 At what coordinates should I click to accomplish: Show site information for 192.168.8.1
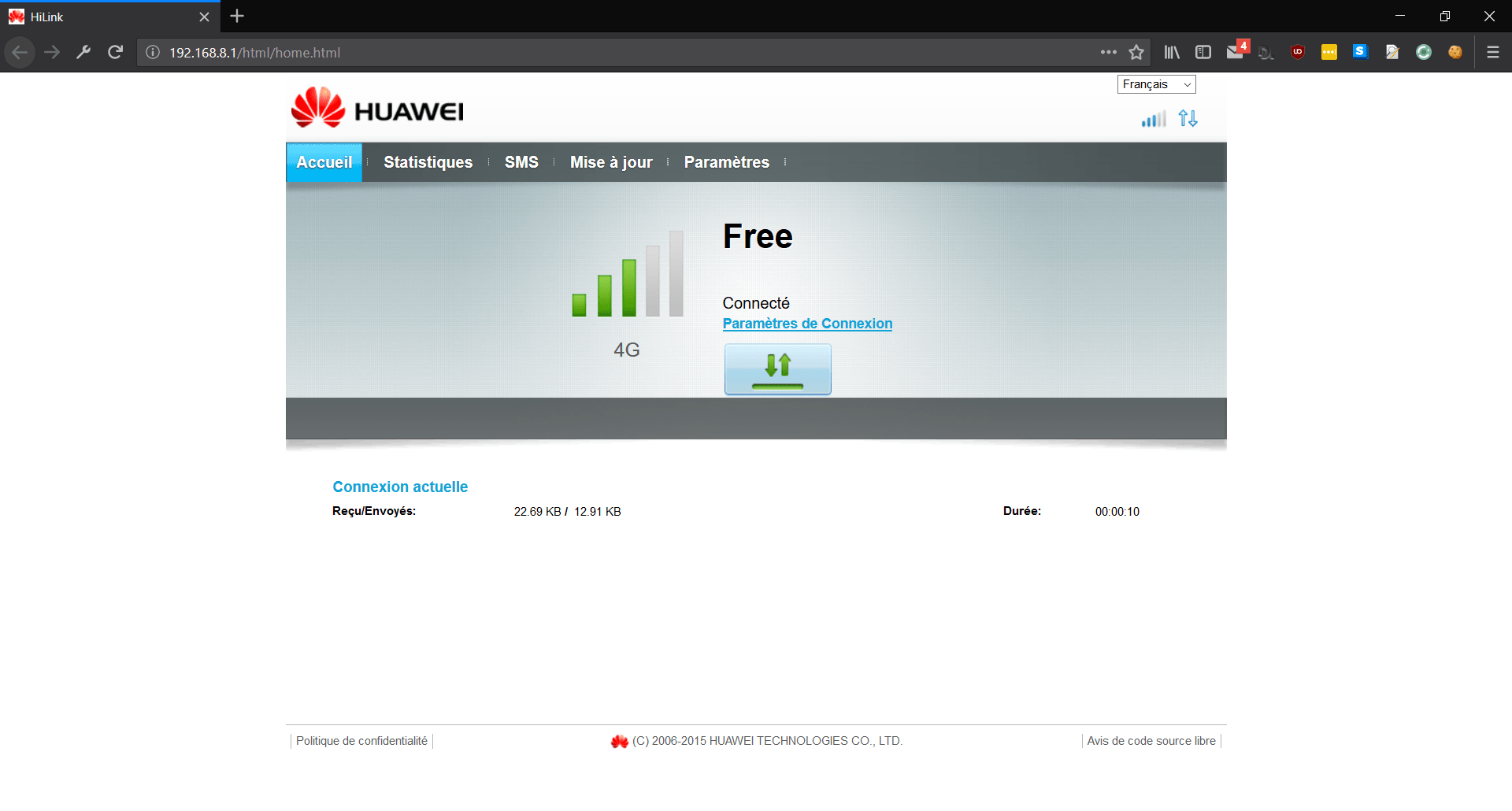coord(153,53)
